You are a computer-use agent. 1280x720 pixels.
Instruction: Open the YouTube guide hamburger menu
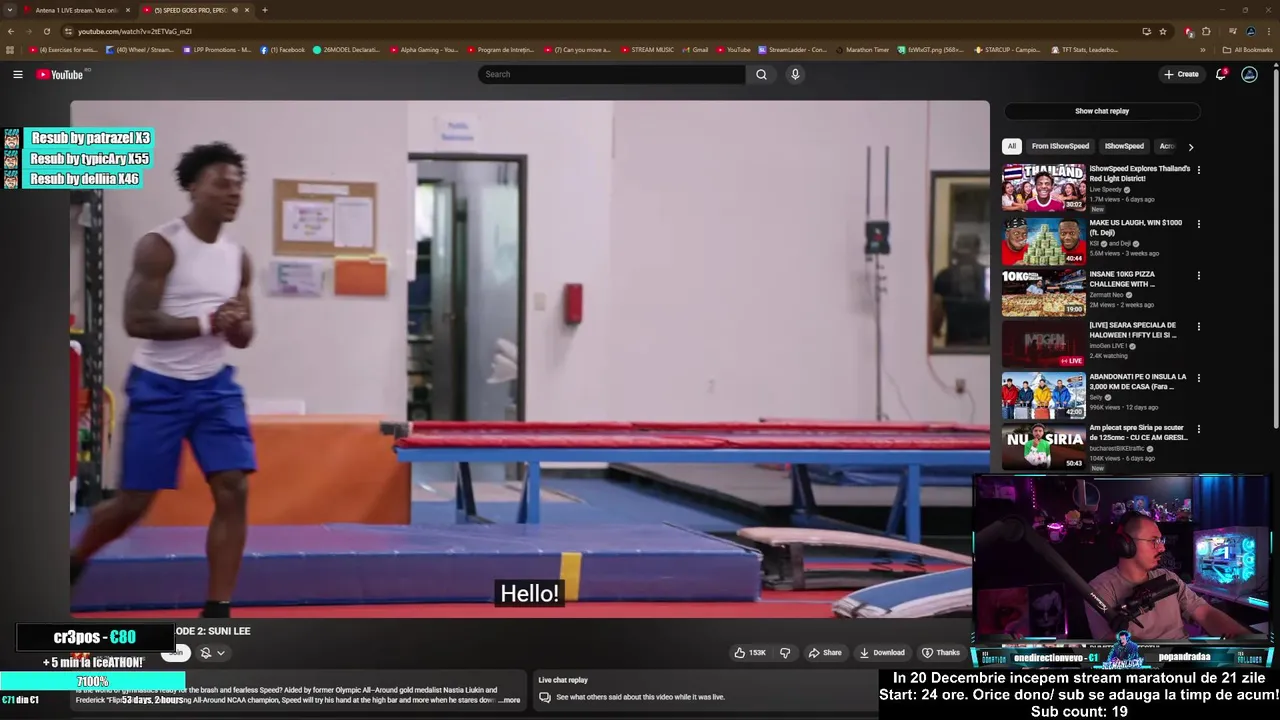tap(17, 74)
